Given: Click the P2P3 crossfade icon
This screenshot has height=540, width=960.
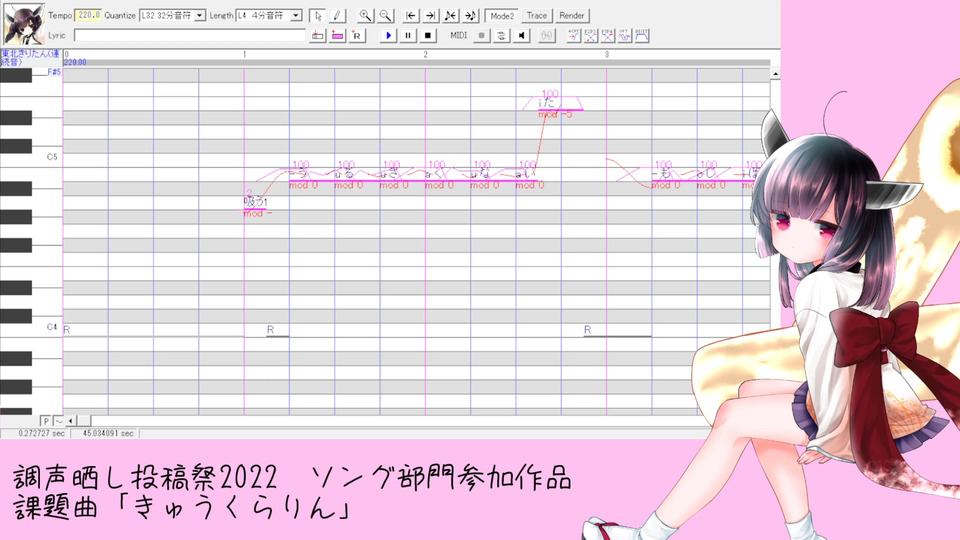Looking at the screenshot, I should coord(590,36).
